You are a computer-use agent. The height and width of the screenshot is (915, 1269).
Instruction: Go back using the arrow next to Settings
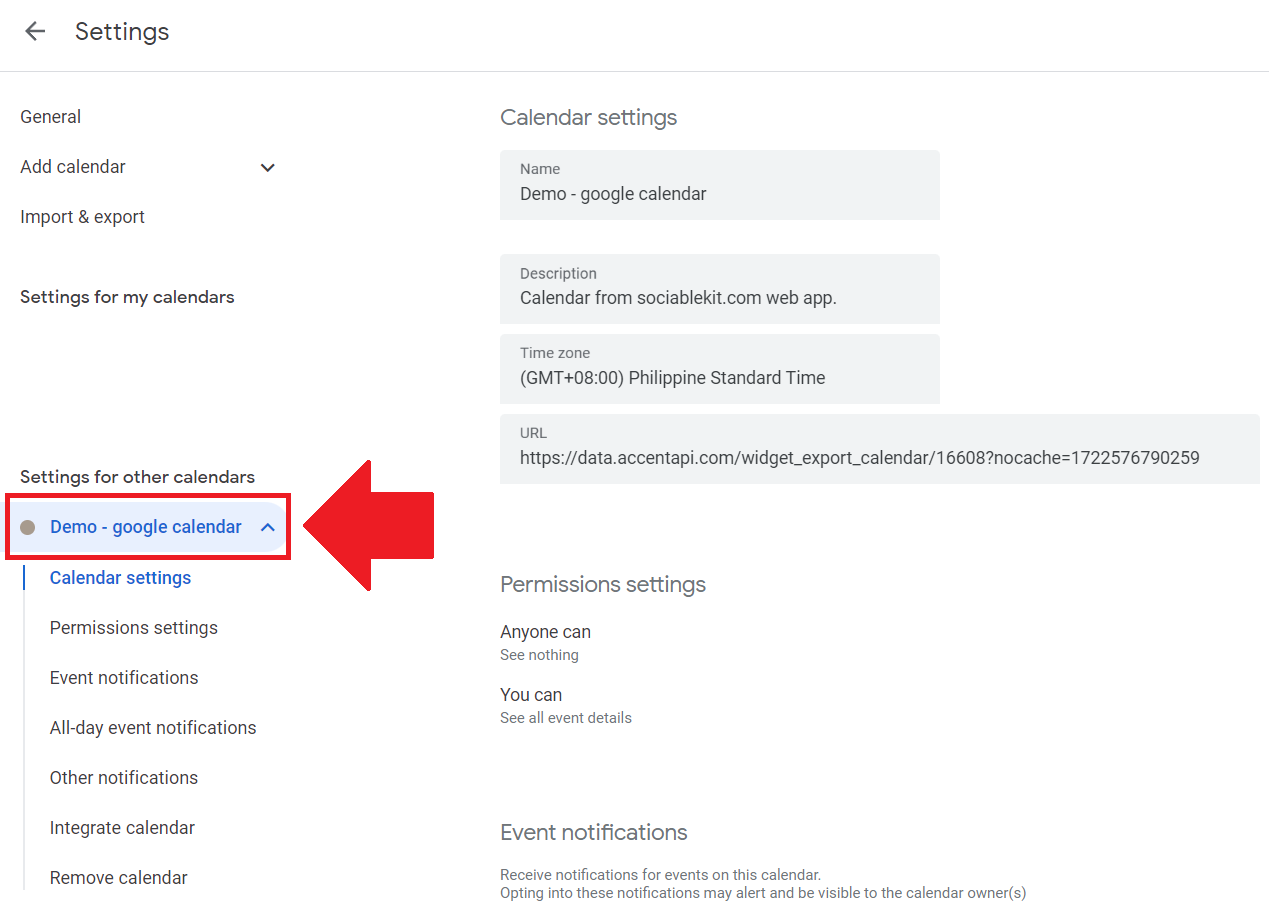click(35, 31)
